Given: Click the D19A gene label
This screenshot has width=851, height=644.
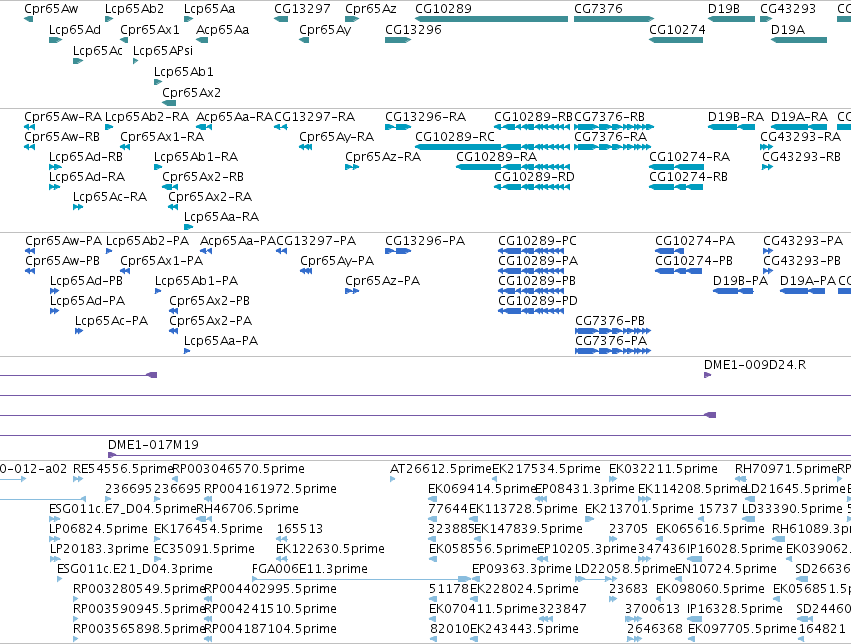Looking at the screenshot, I should pos(788,29).
